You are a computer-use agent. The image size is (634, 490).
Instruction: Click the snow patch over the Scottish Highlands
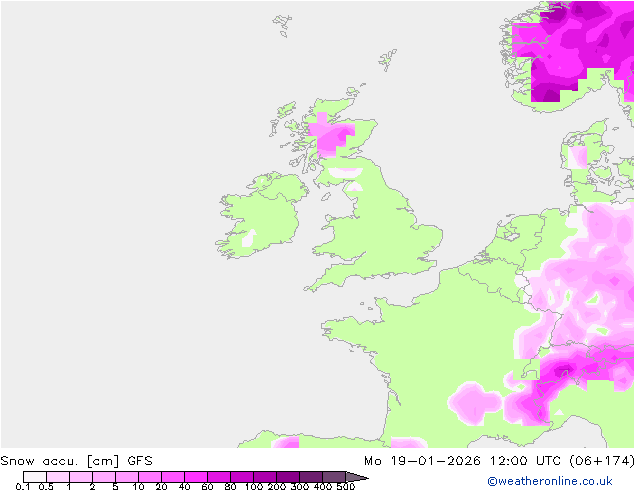[x=331, y=136]
